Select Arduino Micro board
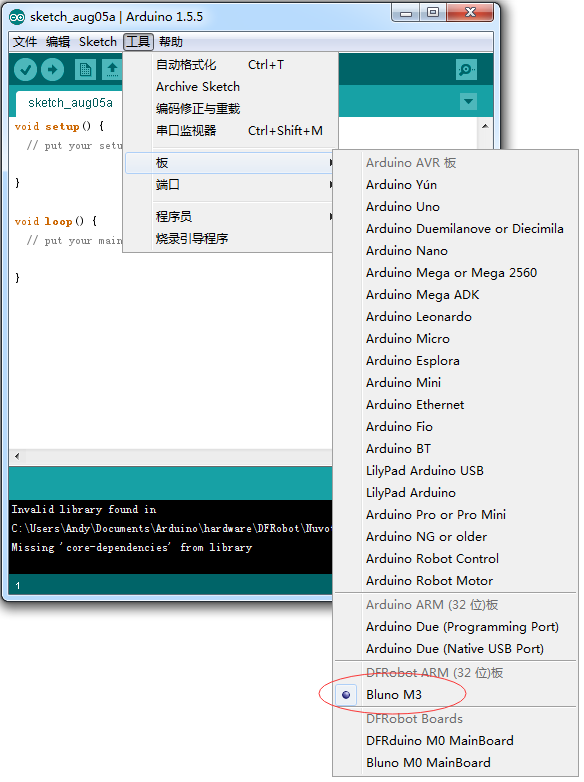Screen dimensions: 584x782 [456, 339]
